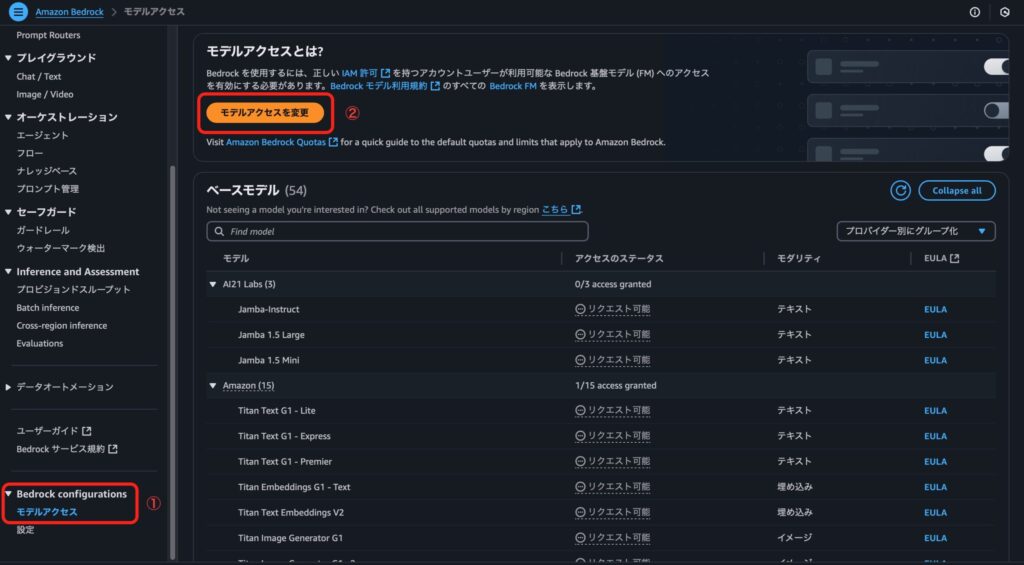The image size is (1024, 565).
Task: Click the refresh icon beside Collapse all
Action: tap(900, 191)
